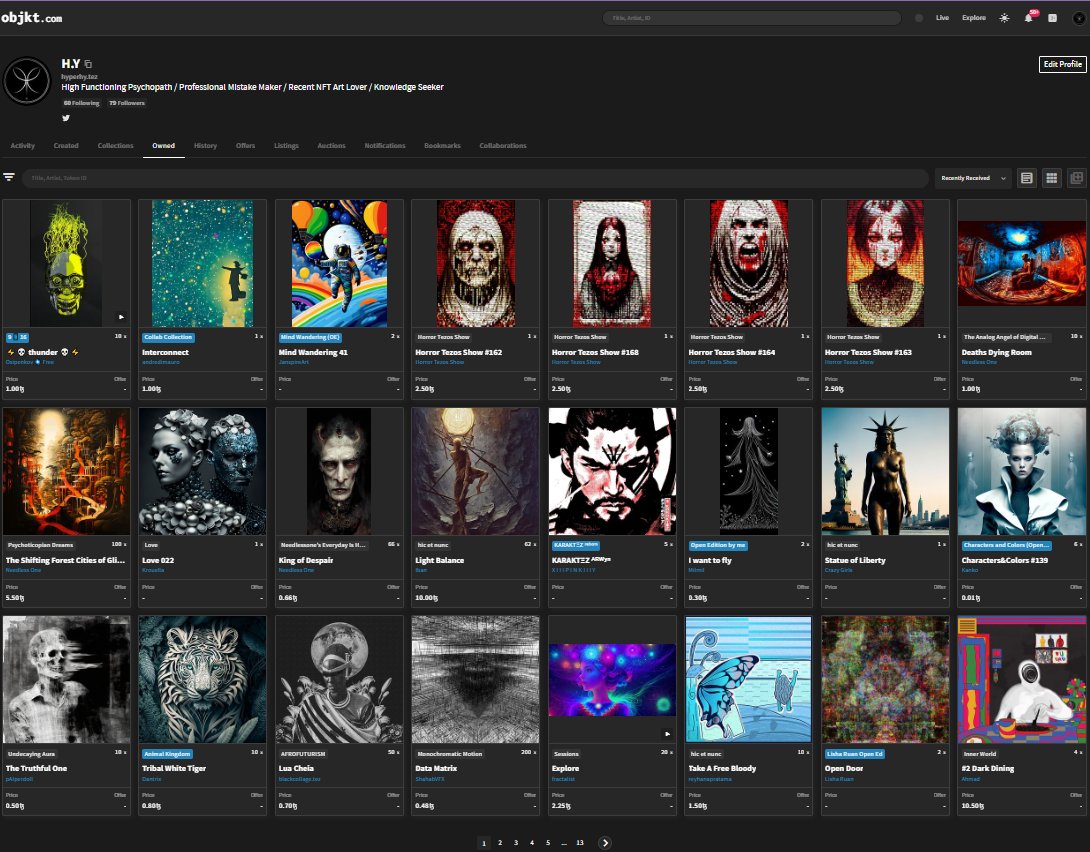Open the Collaborations tab

[x=503, y=145]
